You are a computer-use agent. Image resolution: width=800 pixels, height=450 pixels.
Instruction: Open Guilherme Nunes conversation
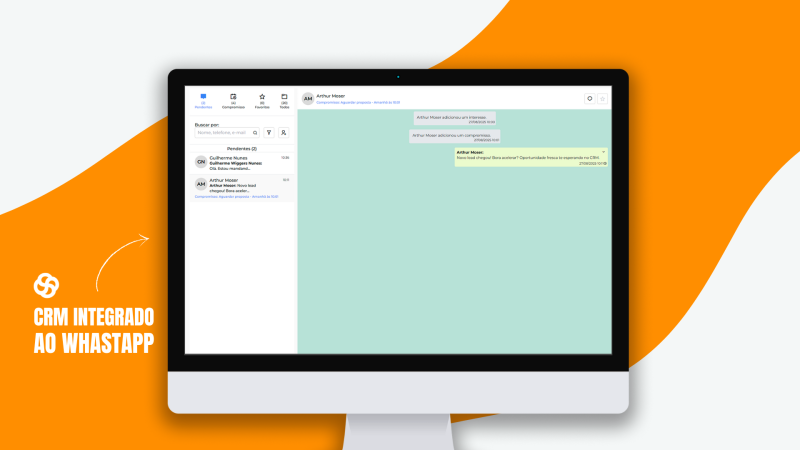(x=240, y=162)
